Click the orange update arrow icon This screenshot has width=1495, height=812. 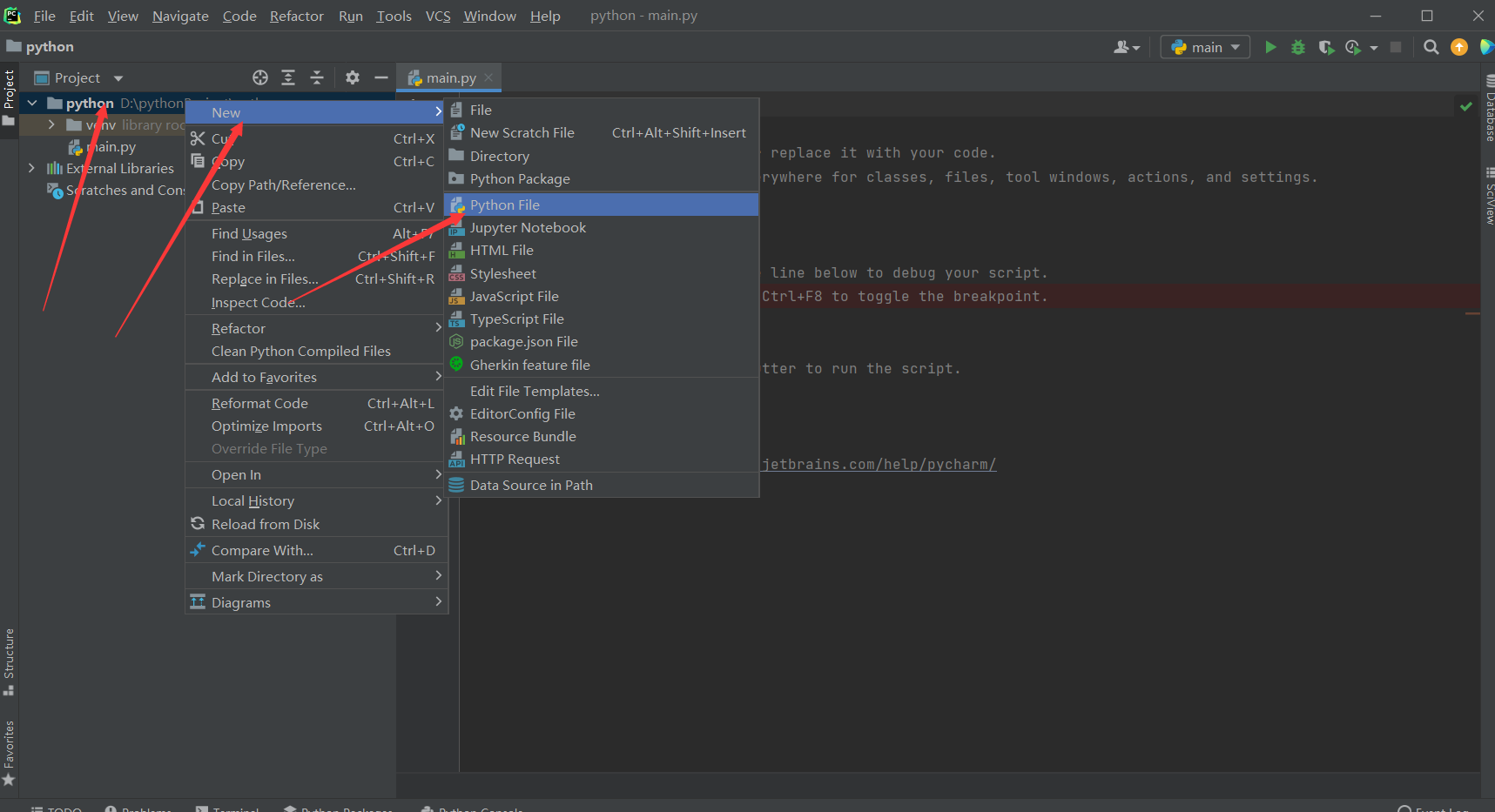[x=1459, y=47]
